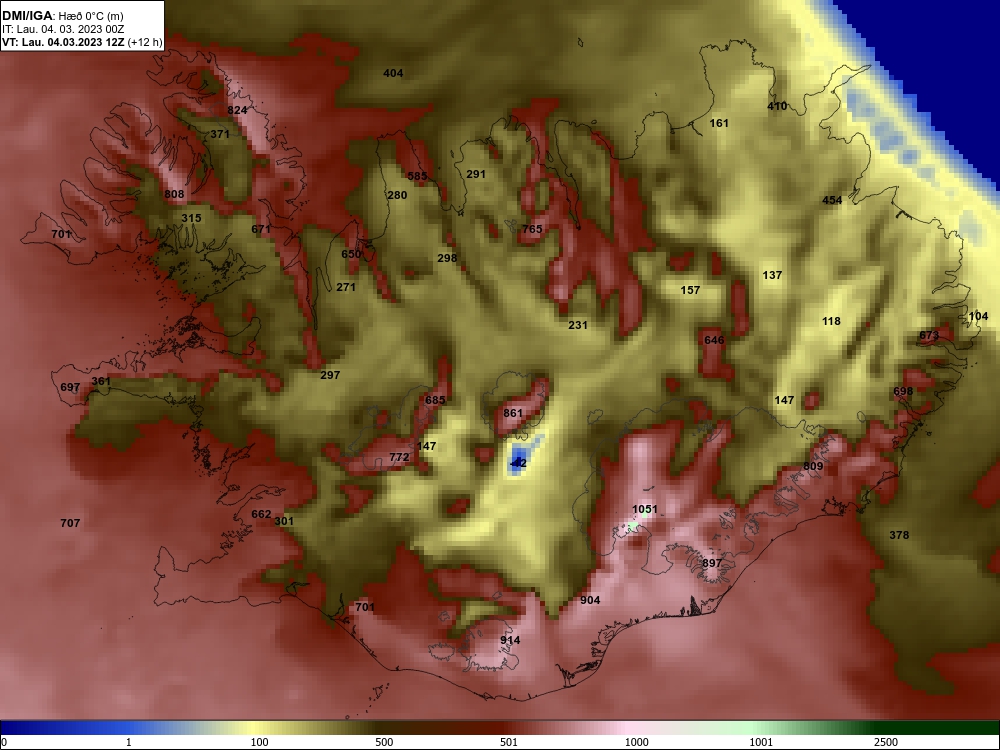Click the map value 291
The height and width of the screenshot is (750, 1000).
coord(476,174)
